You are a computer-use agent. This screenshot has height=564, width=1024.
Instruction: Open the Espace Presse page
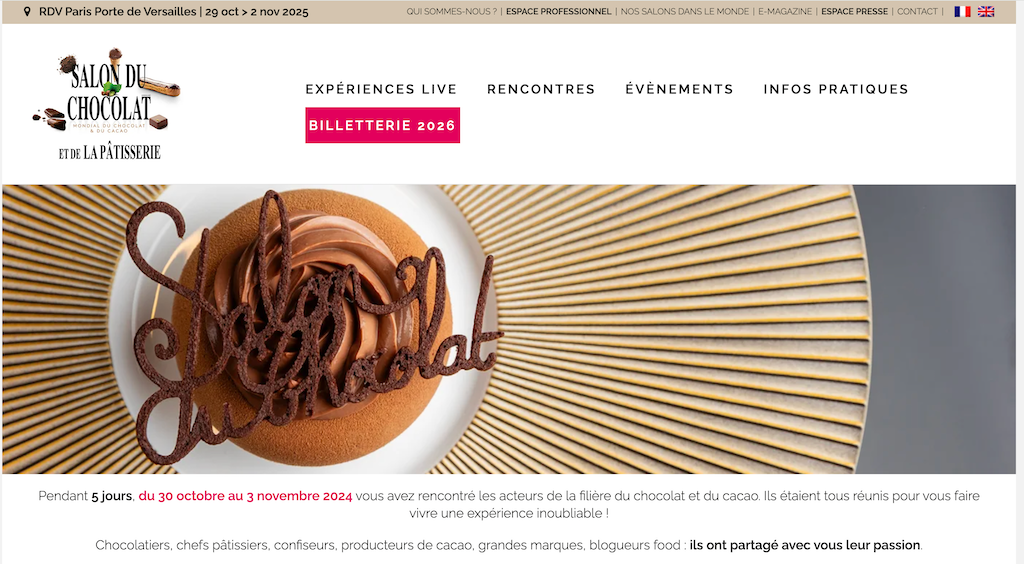(x=854, y=12)
